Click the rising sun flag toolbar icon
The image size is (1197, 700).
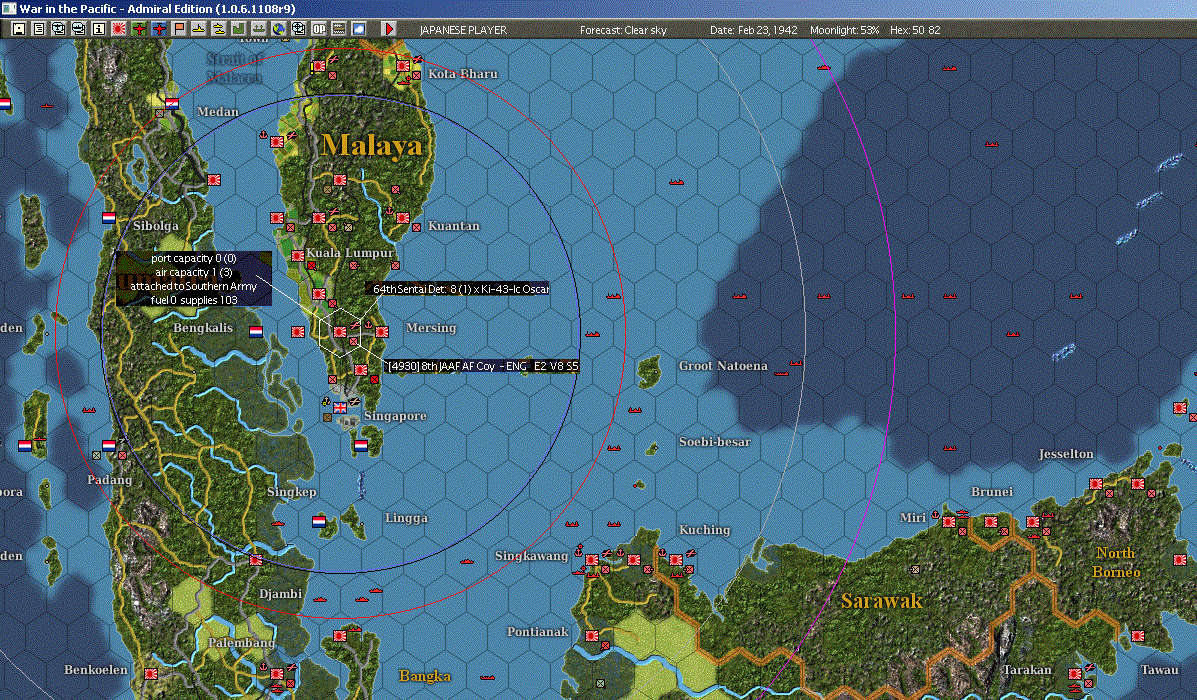pos(118,29)
